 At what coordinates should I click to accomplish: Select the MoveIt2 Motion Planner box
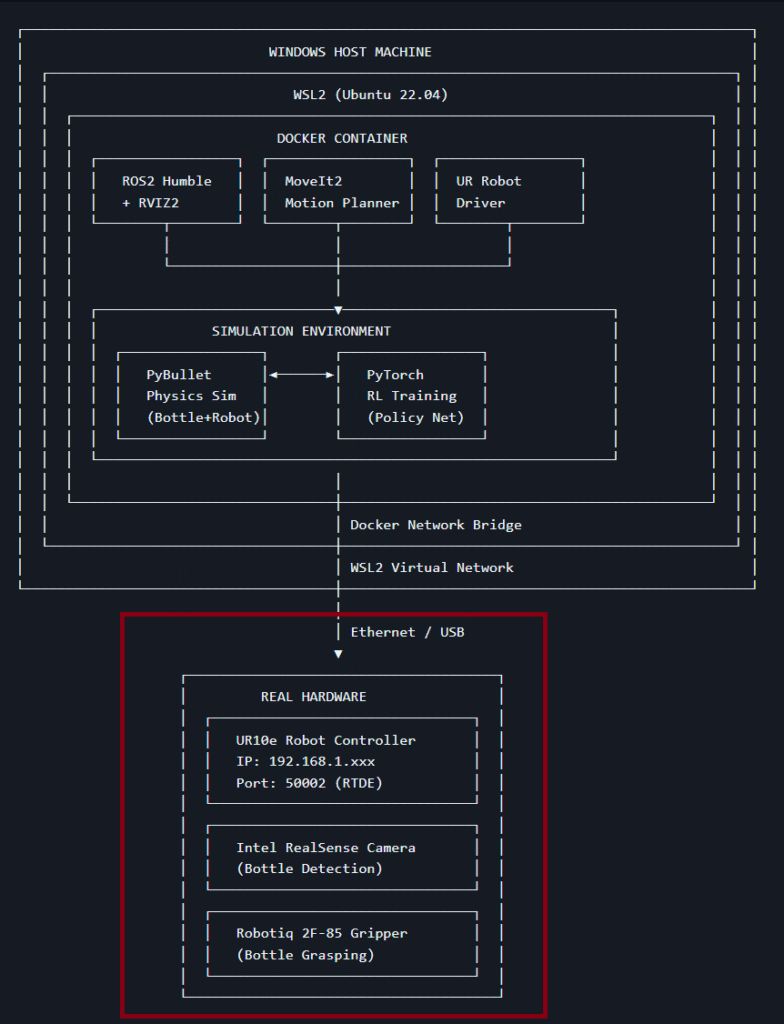338,192
